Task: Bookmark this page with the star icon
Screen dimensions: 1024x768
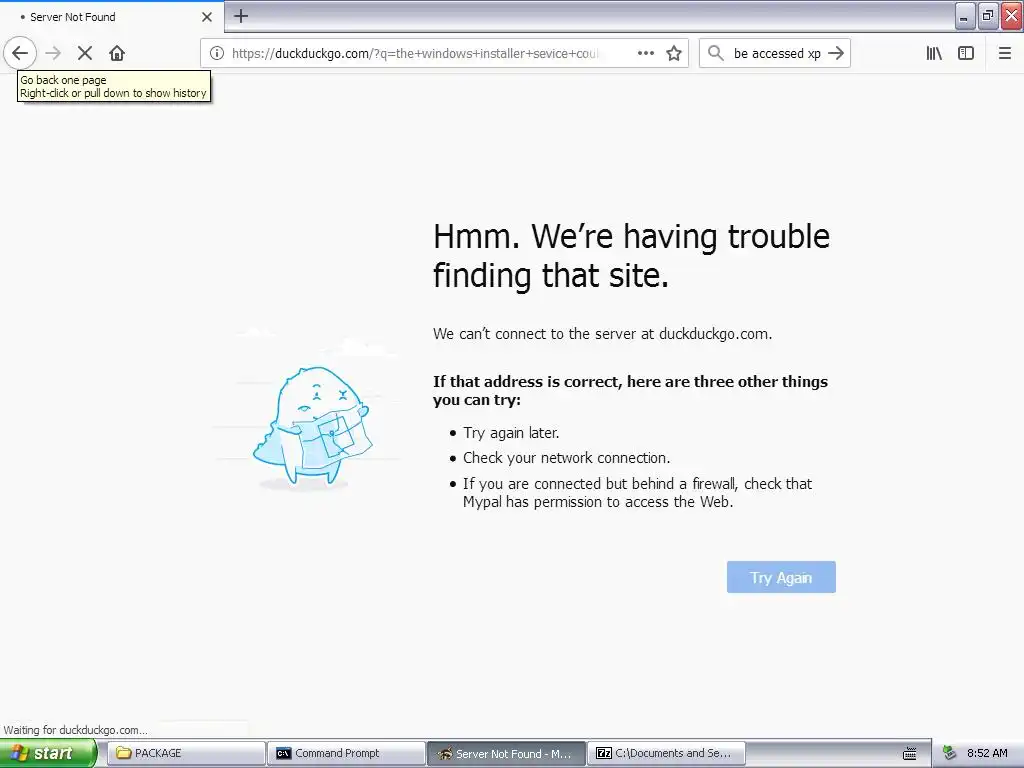Action: click(674, 53)
